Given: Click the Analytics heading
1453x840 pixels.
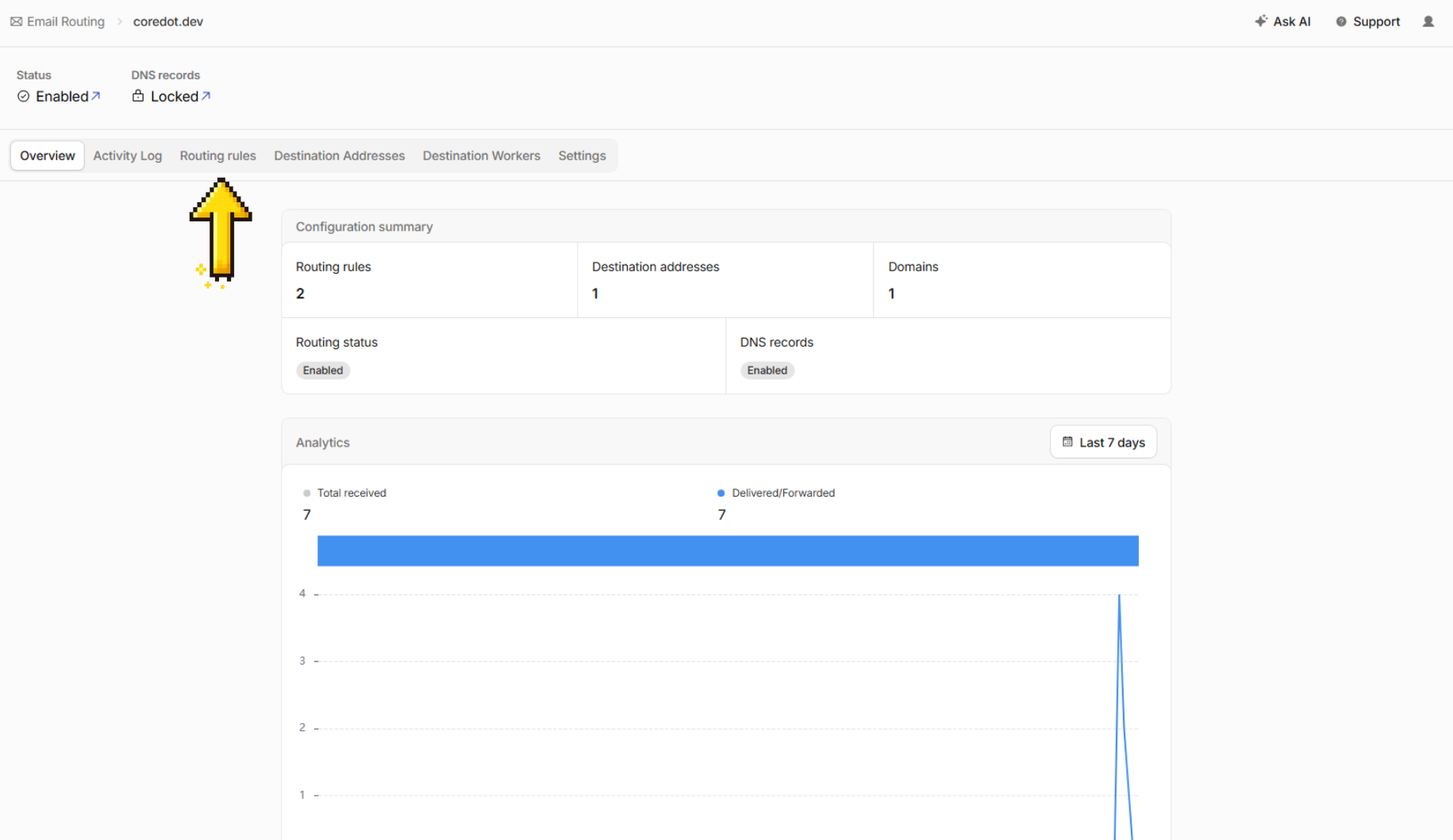Looking at the screenshot, I should [323, 443].
